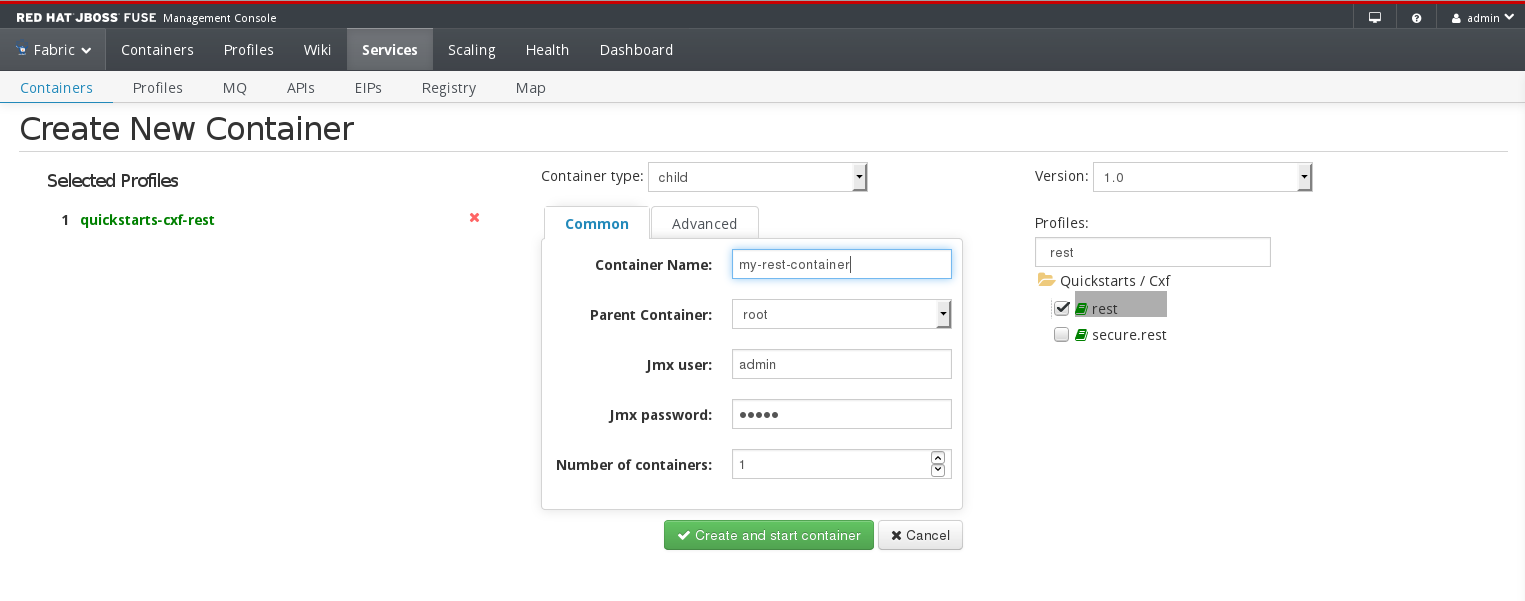Click the monitor icon in top bar
The width and height of the screenshot is (1525, 601).
click(x=1375, y=18)
